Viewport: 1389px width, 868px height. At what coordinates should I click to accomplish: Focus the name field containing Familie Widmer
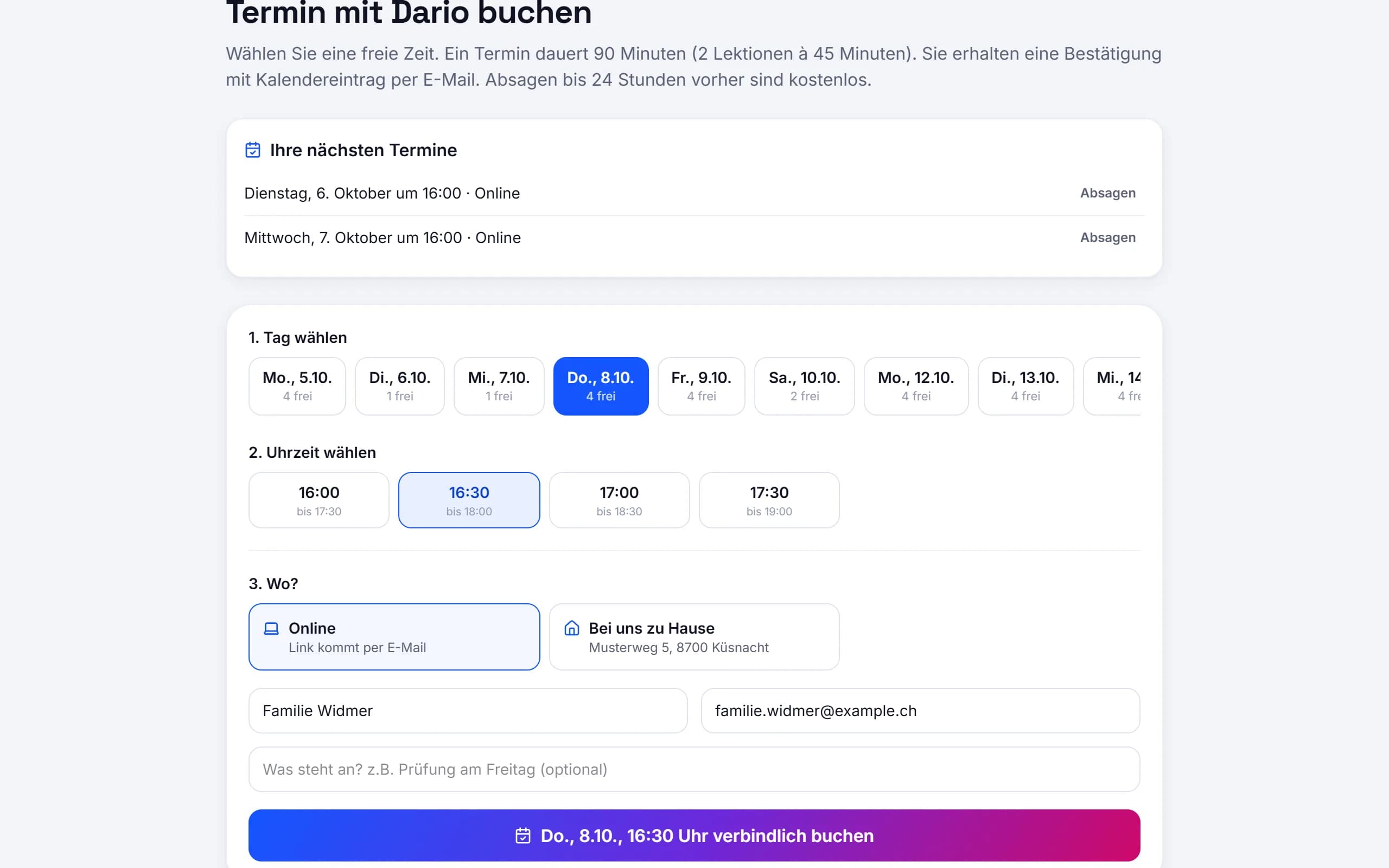click(468, 711)
